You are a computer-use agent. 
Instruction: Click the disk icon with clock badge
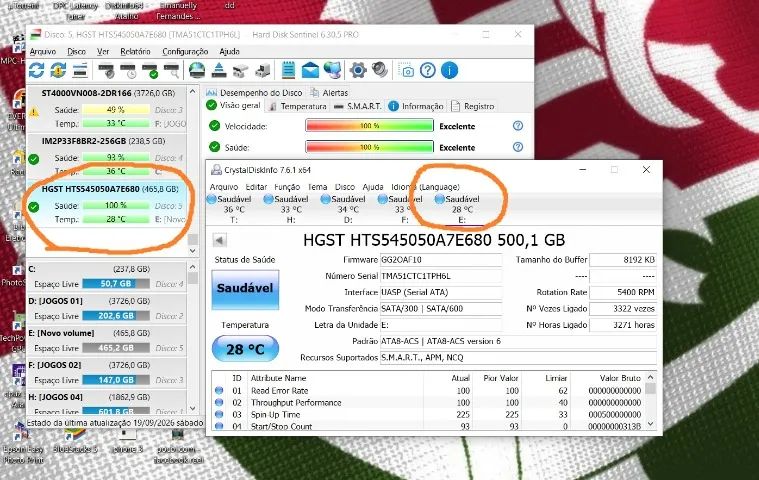[x=129, y=71]
